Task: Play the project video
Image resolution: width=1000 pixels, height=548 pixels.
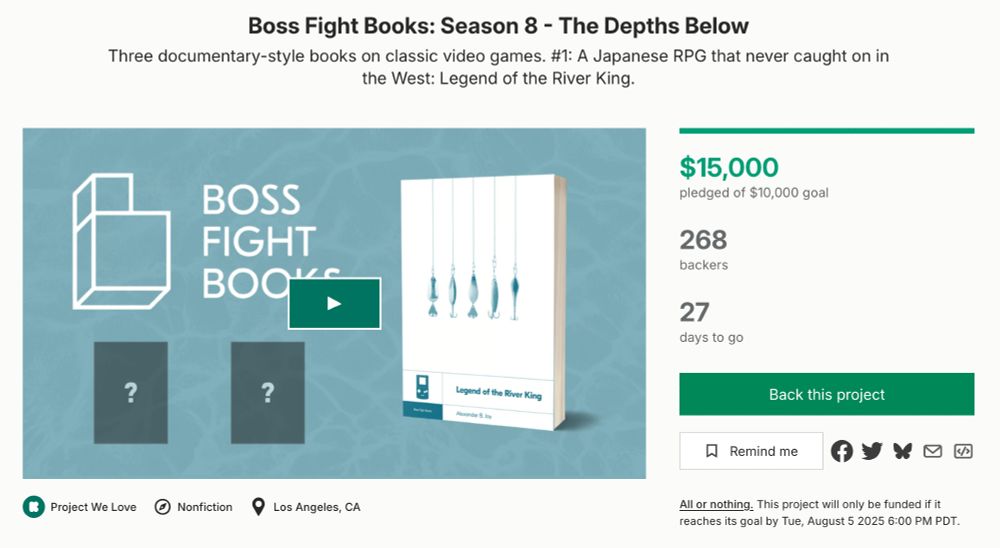Action: coord(334,303)
